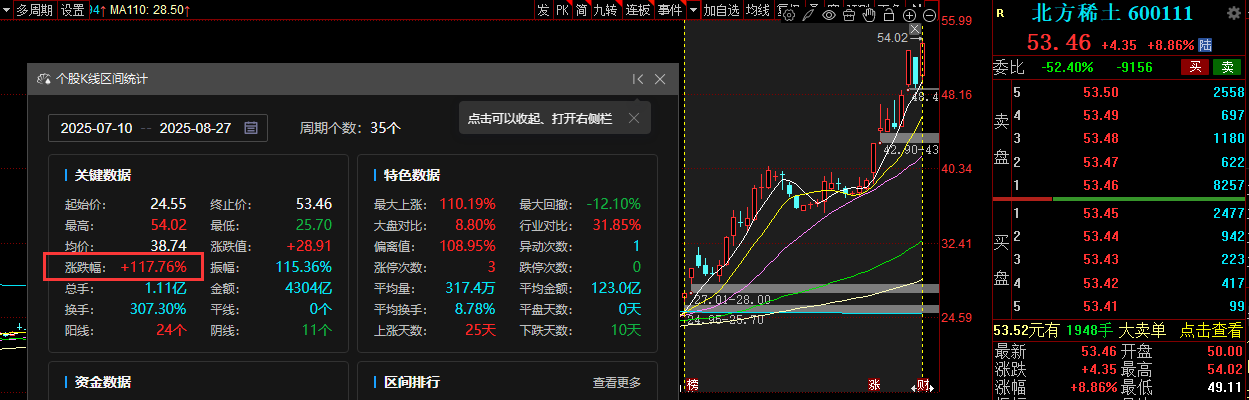Click the R badge beside the stock name
The width and height of the screenshot is (1249, 400).
pos(1001,12)
